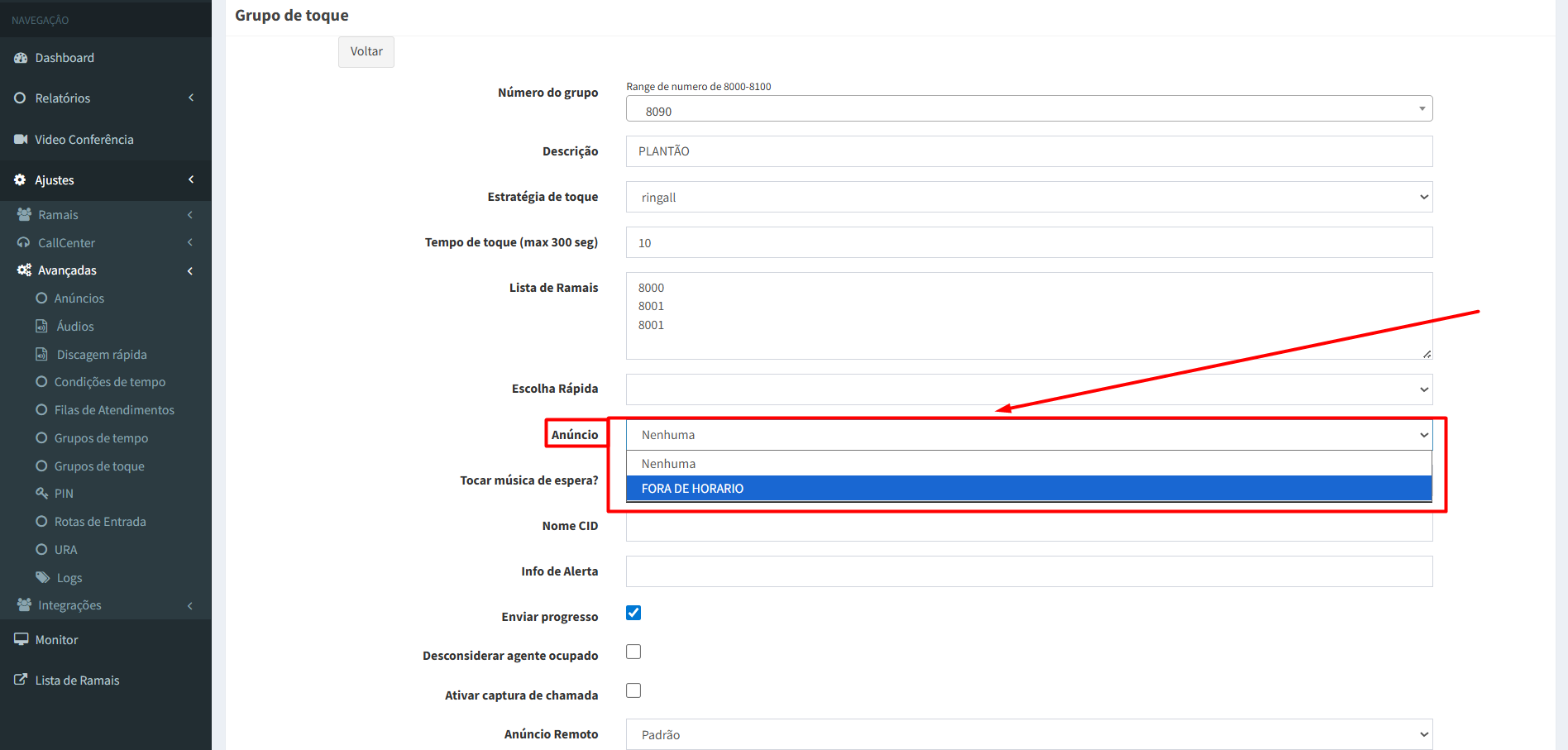Click the Lista de Ramais external-link icon

coord(21,680)
